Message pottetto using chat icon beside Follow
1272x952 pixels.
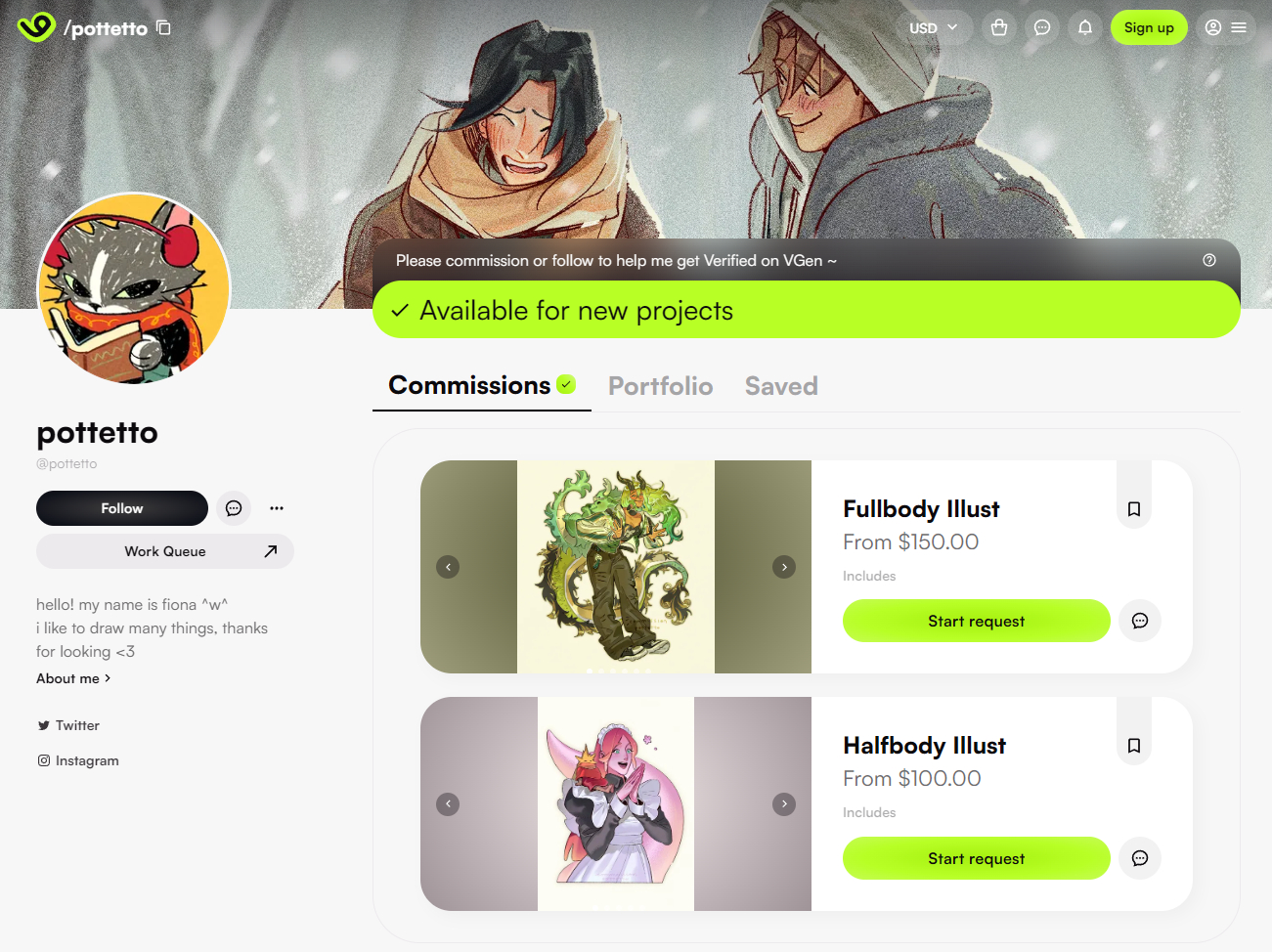click(x=234, y=508)
